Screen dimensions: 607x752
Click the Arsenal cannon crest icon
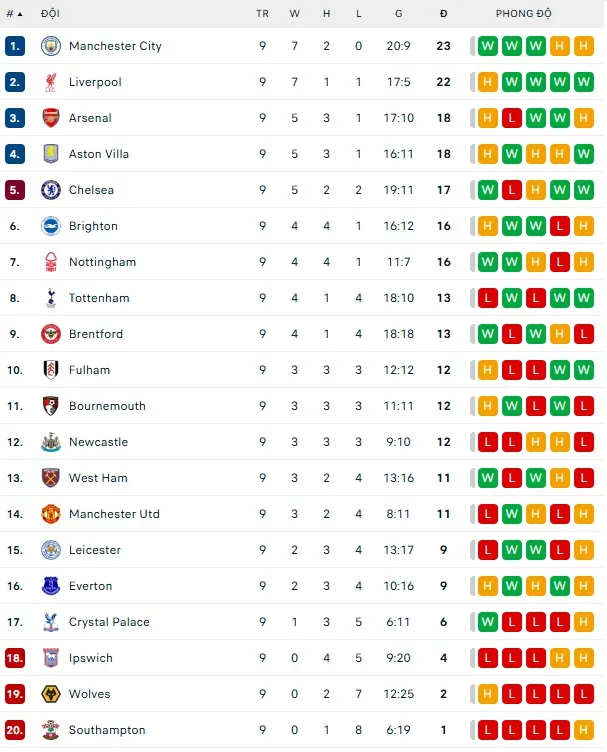(51, 118)
